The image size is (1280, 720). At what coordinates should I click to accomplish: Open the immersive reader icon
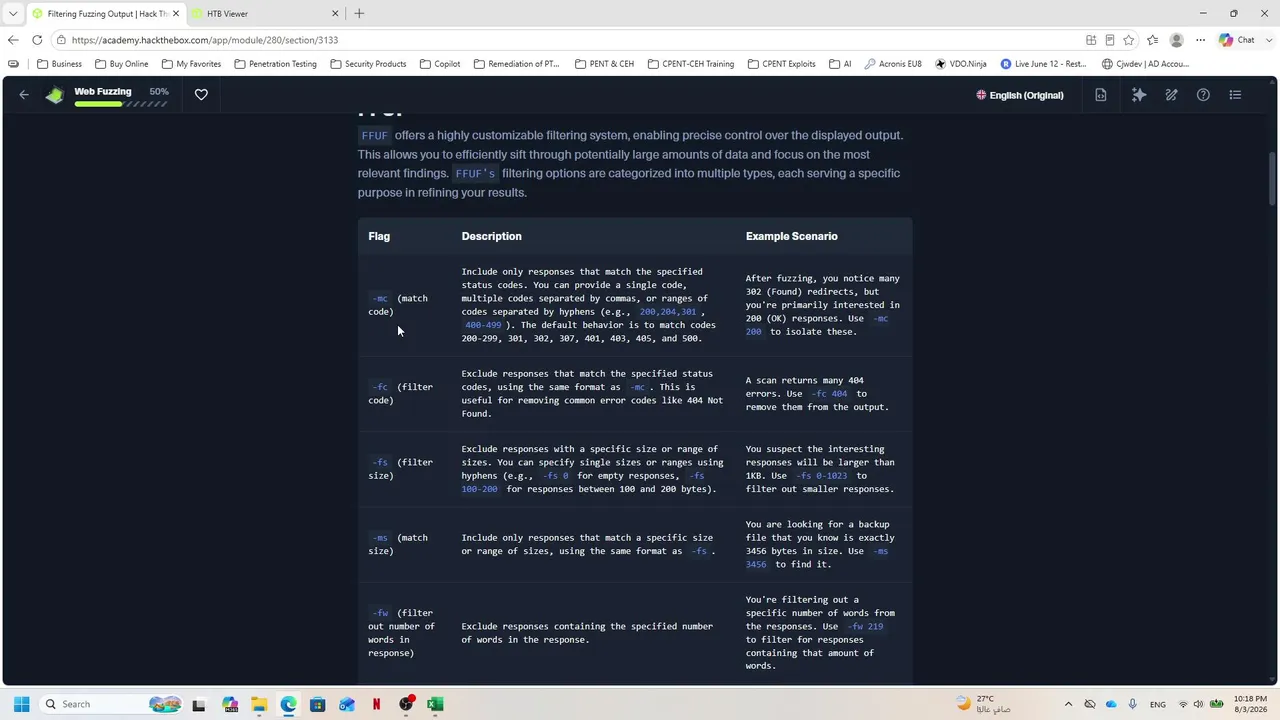tap(1110, 40)
